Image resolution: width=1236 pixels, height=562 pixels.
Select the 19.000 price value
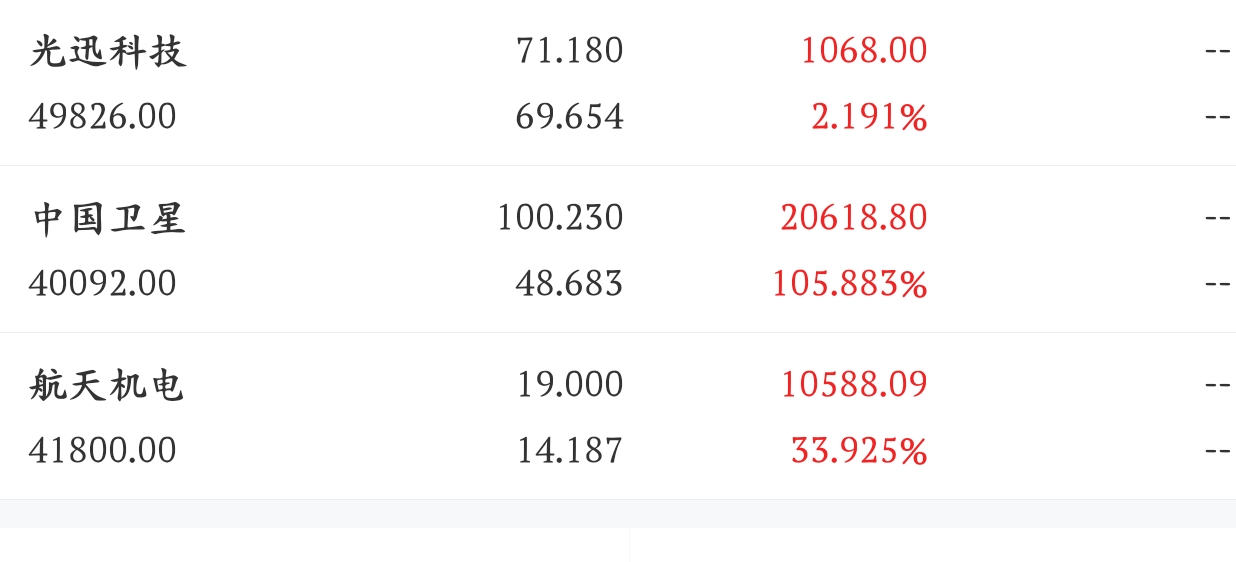569,385
